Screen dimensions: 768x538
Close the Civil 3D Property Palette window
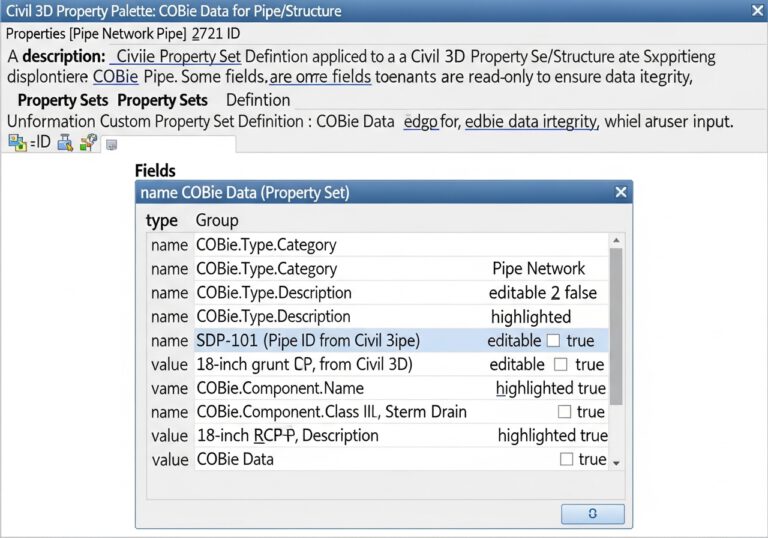click(757, 10)
